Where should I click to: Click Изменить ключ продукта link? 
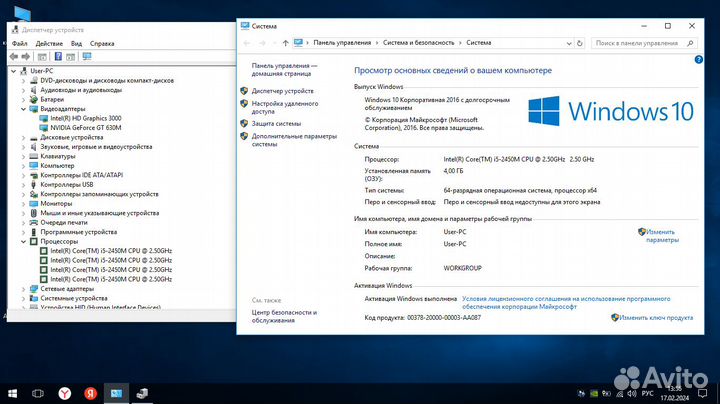(x=656, y=318)
